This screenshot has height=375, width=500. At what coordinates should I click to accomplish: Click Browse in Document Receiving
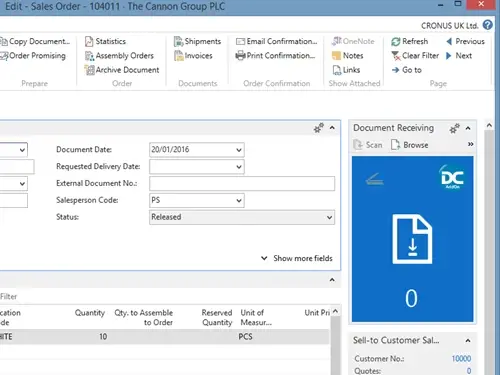[x=410, y=145]
